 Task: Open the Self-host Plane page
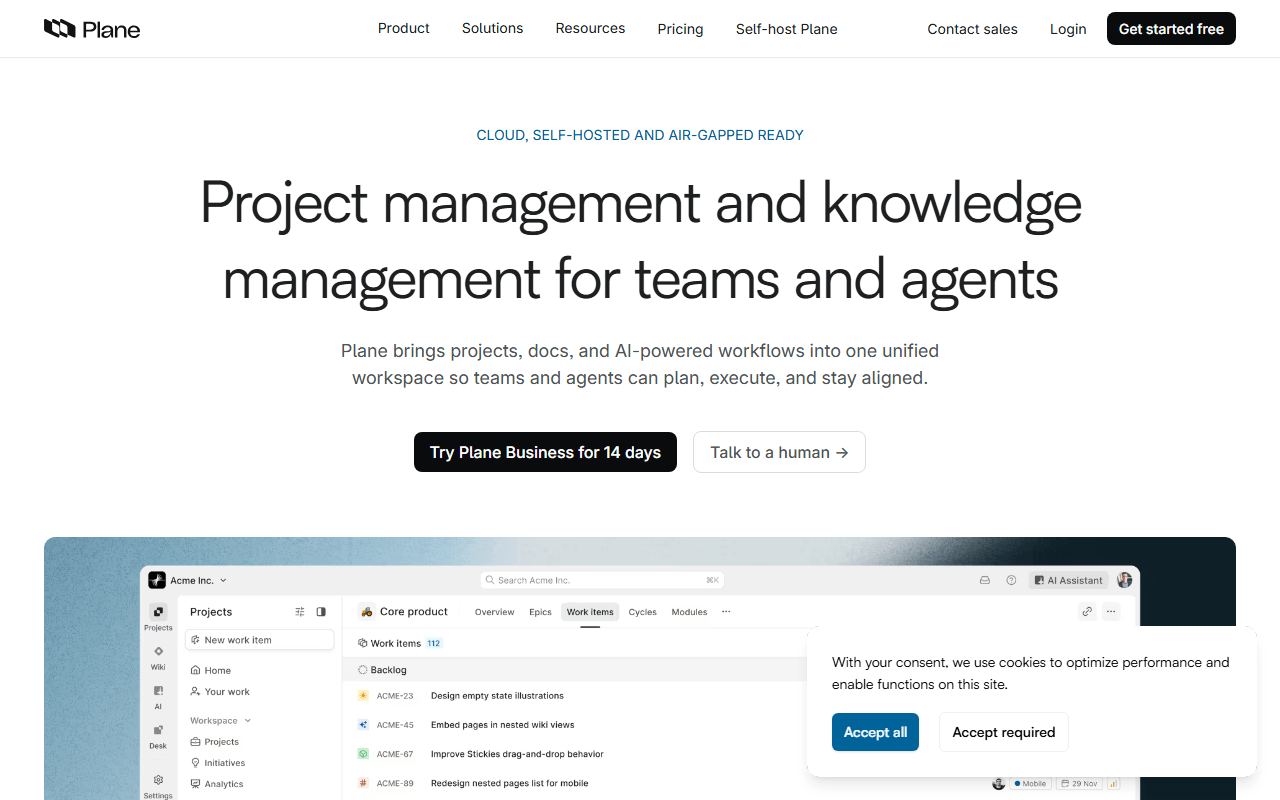[787, 29]
